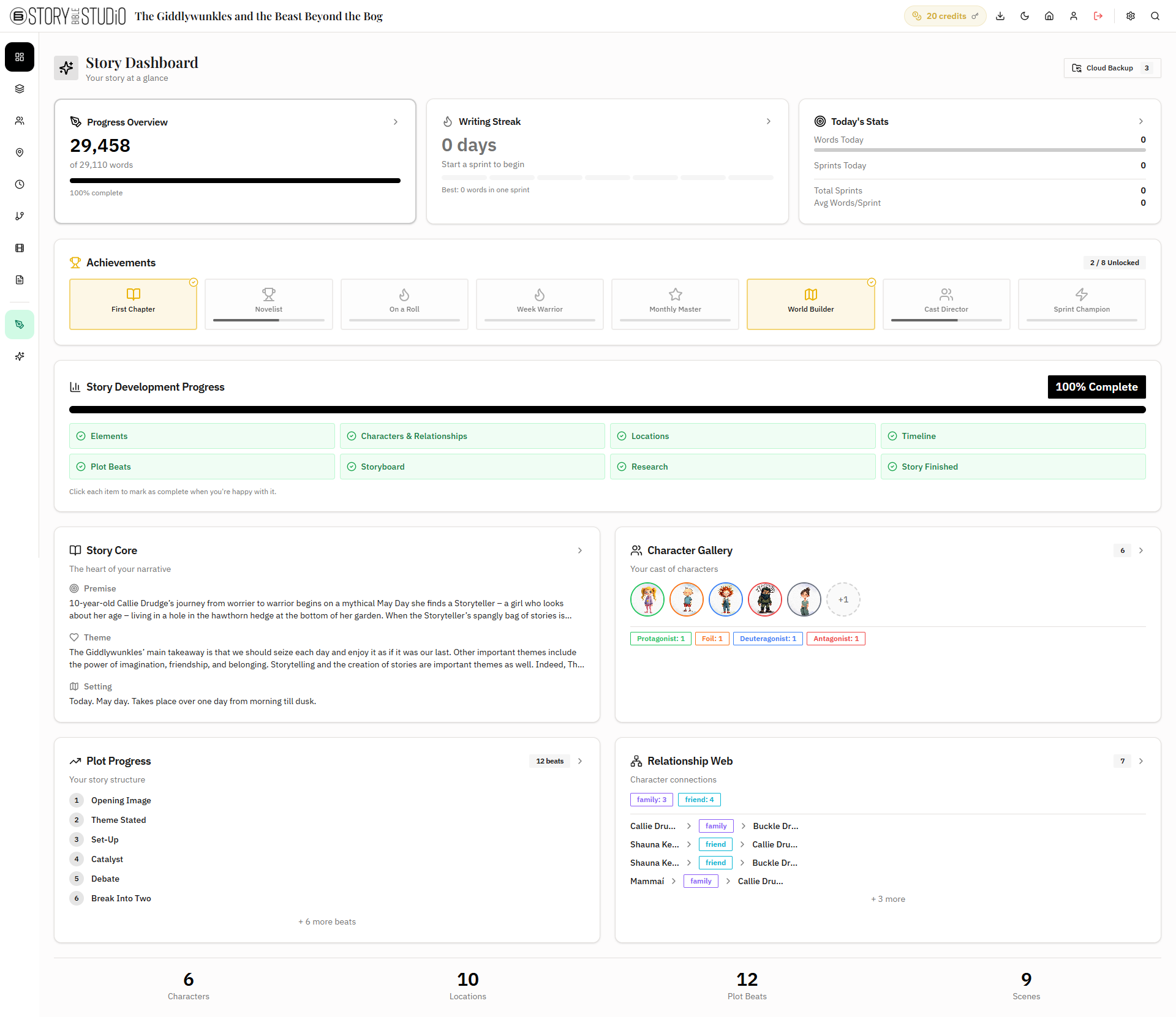Click '+ 3 more' relationships link
Screen dimensions: 1176x1017
pos(888,899)
